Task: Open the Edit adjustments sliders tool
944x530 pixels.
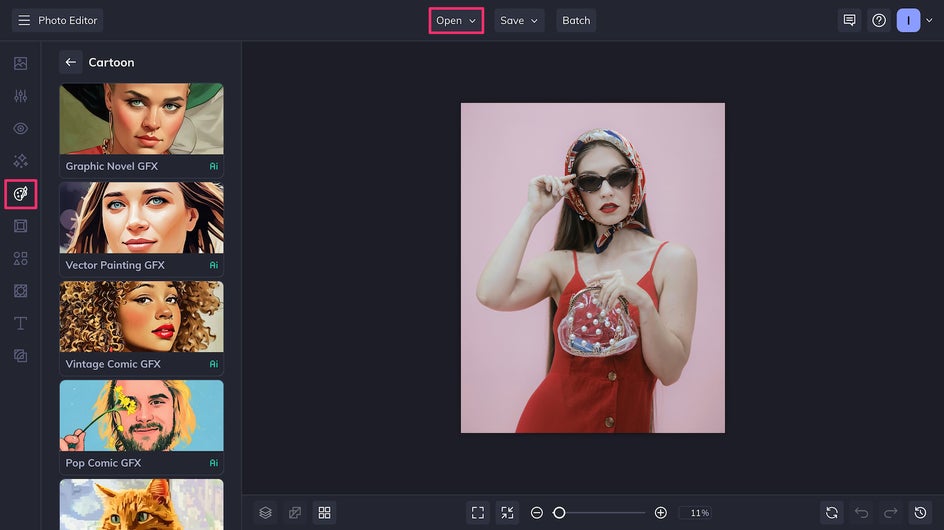Action: [20, 96]
